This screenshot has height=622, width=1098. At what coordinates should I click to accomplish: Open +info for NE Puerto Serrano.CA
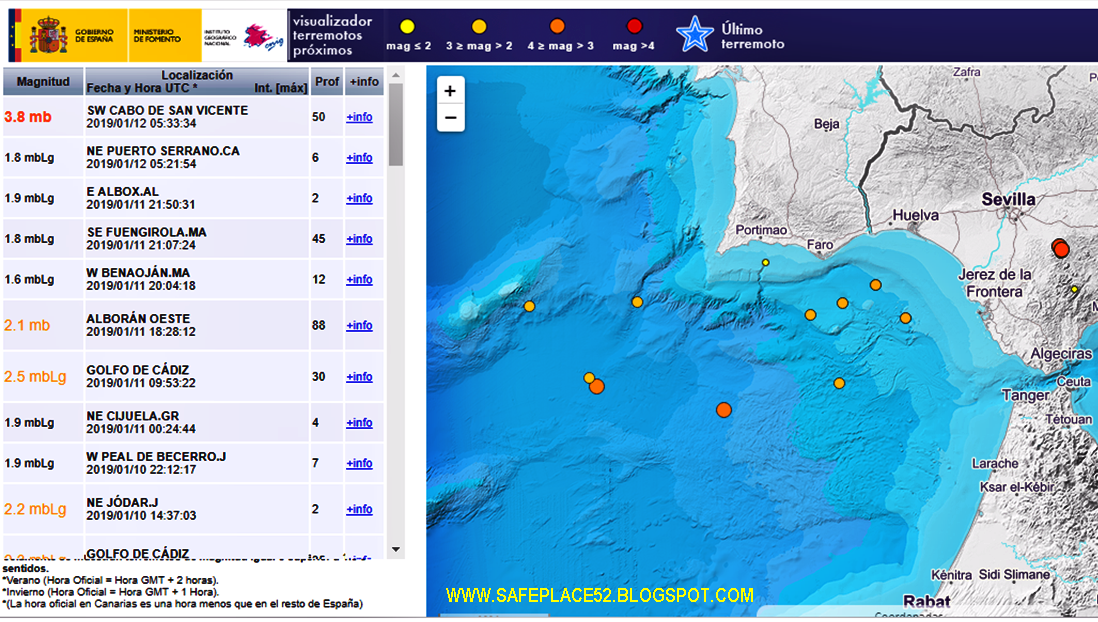coord(359,158)
